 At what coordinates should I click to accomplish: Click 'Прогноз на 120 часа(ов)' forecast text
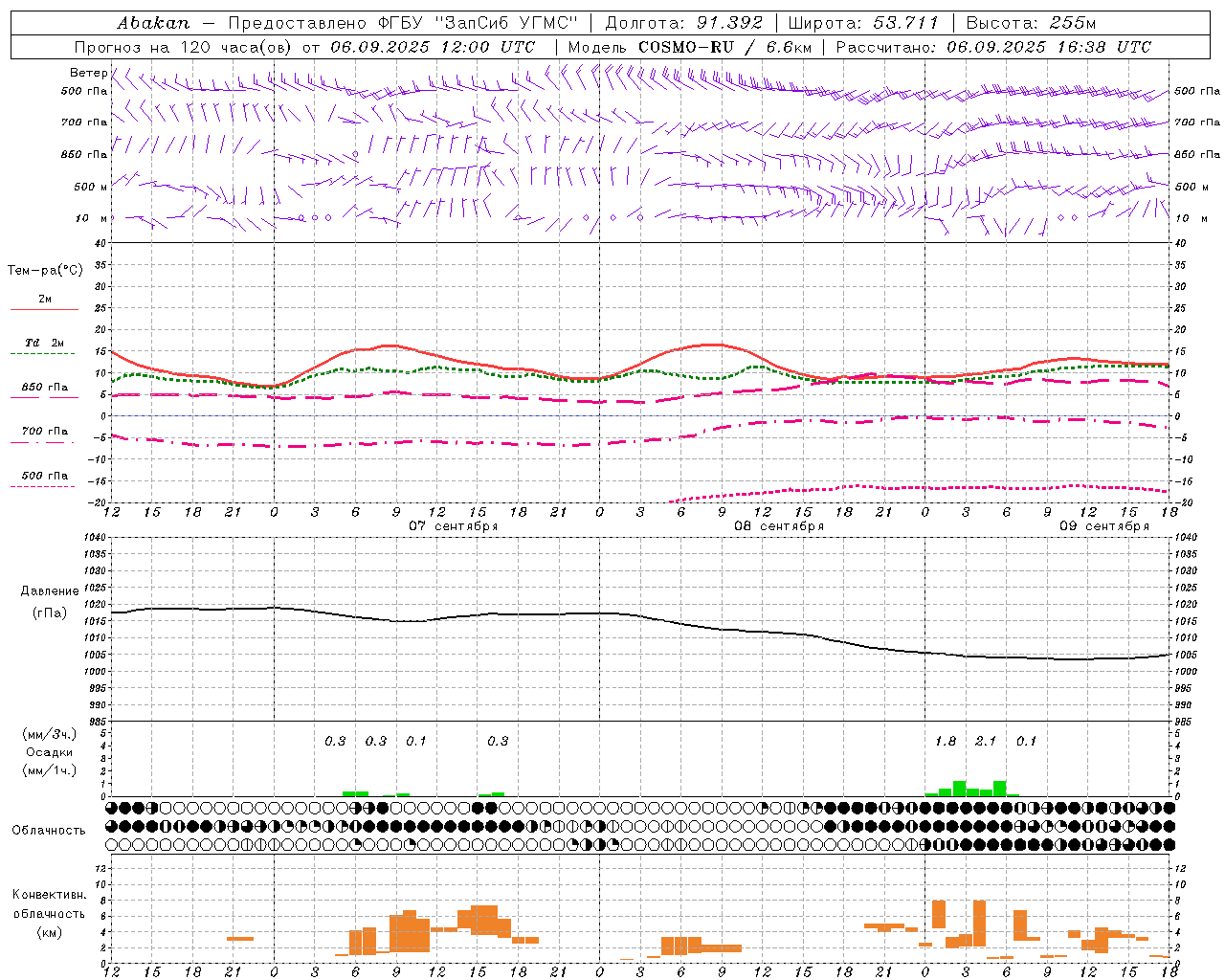tap(184, 47)
